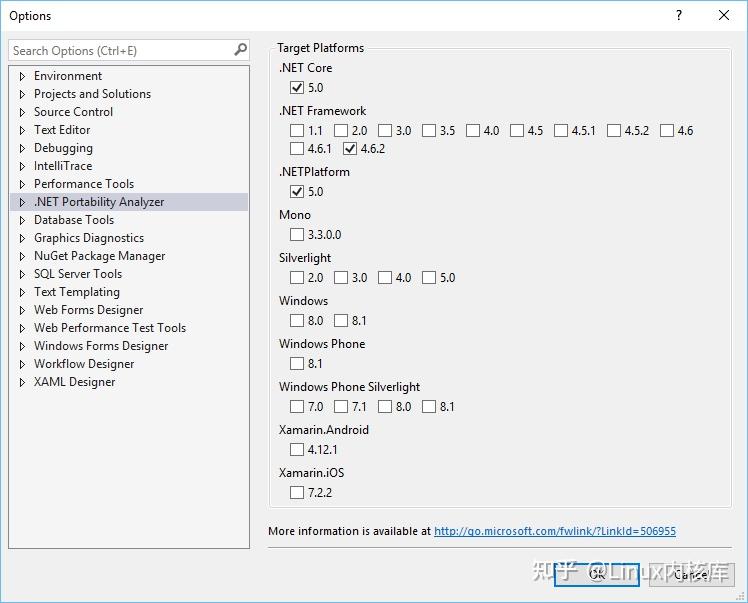Viewport: 748px width, 603px height.
Task: Expand the Text Editor arrow
Action: click(22, 130)
